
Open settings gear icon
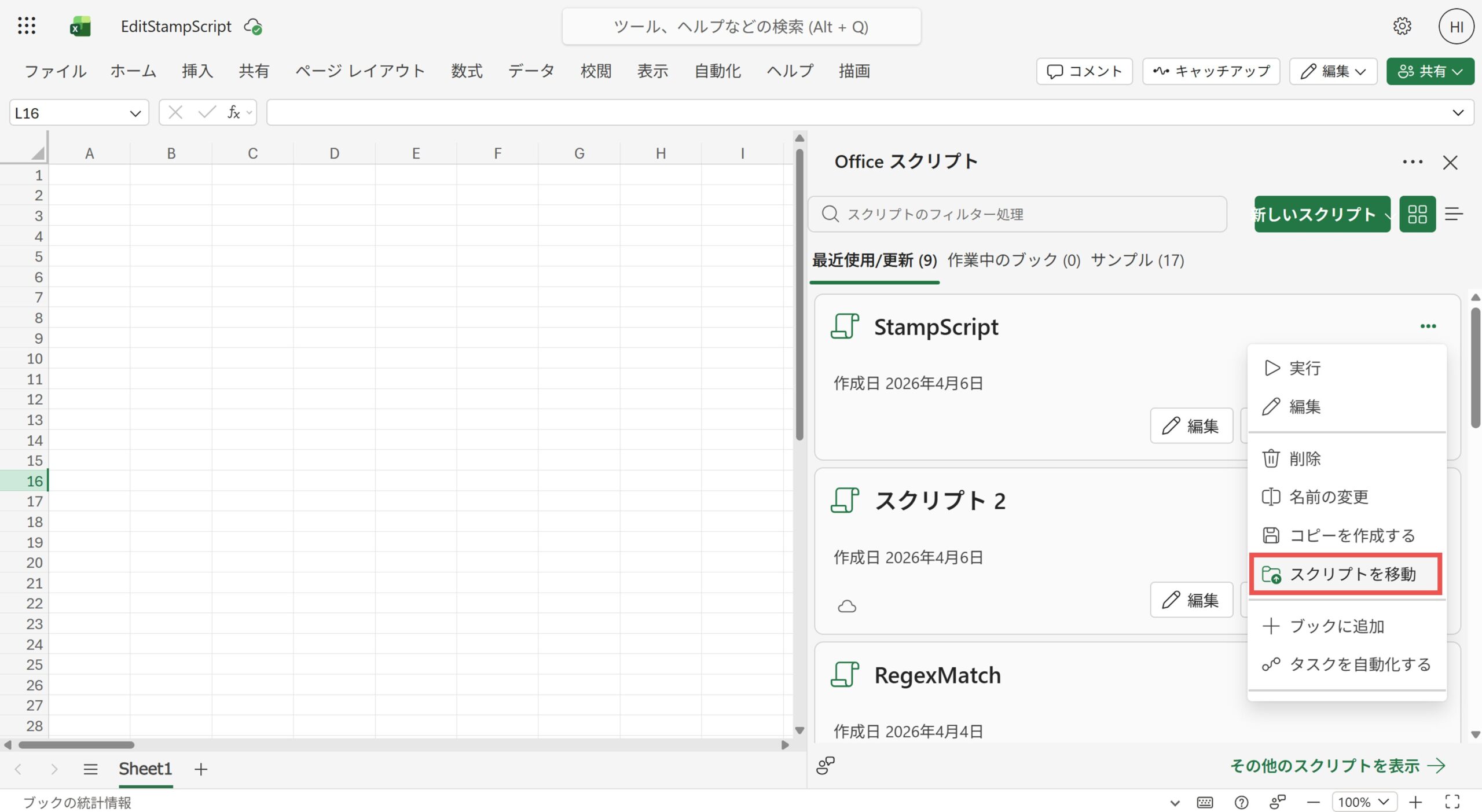1402,26
